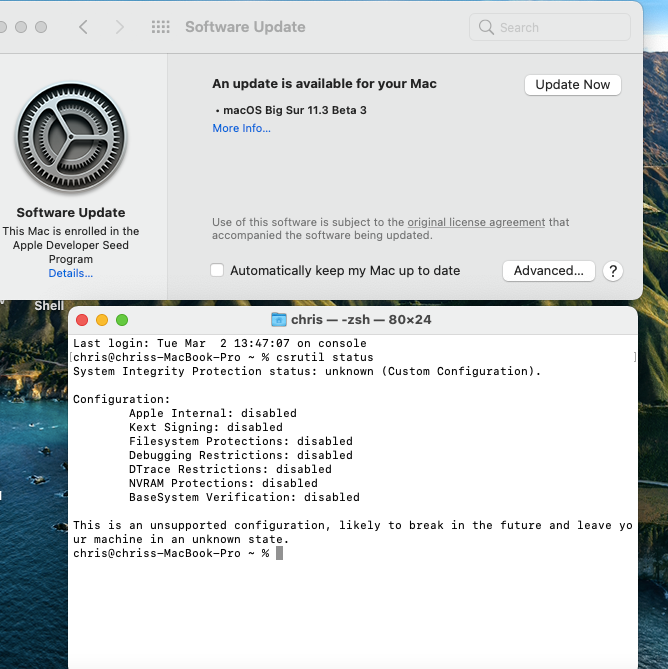Click the 'Configuration:' heading in Terminal
Viewport: 668px width, 669px height.
pos(122,399)
